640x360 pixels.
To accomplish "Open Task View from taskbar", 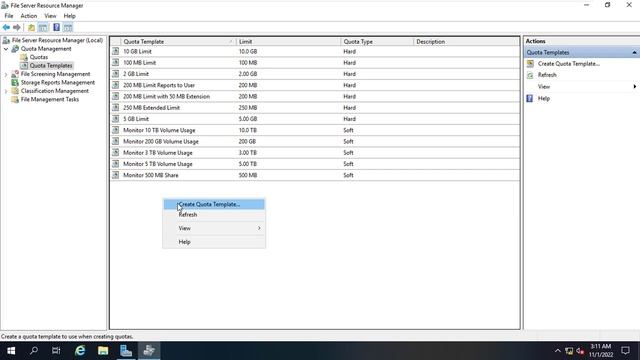I will click(x=56, y=351).
